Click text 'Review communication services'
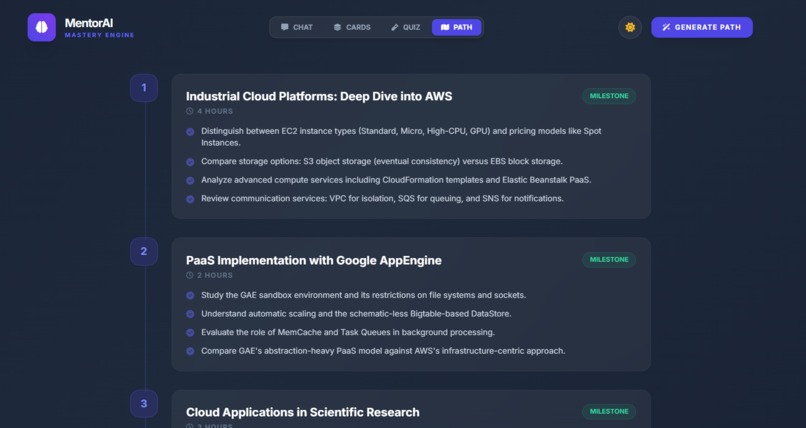Screen dimensions: 806x428 pyautogui.click(x=264, y=198)
